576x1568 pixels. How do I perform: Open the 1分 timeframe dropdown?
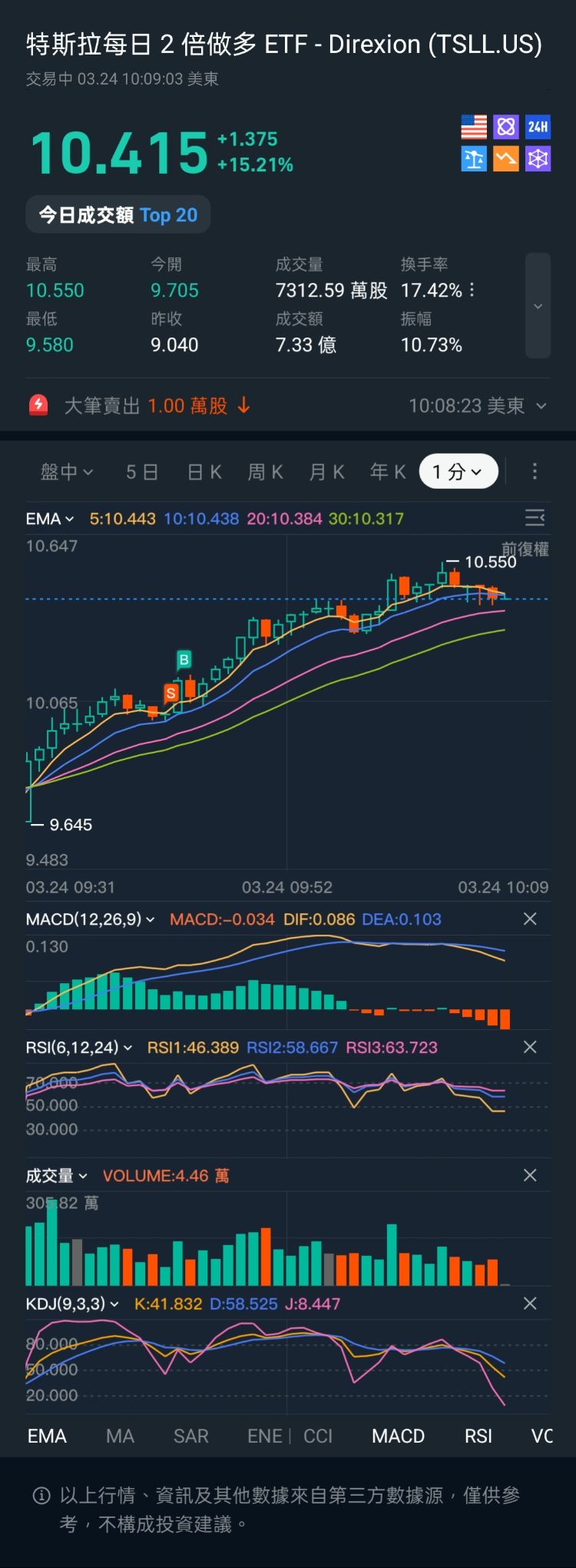coord(458,472)
